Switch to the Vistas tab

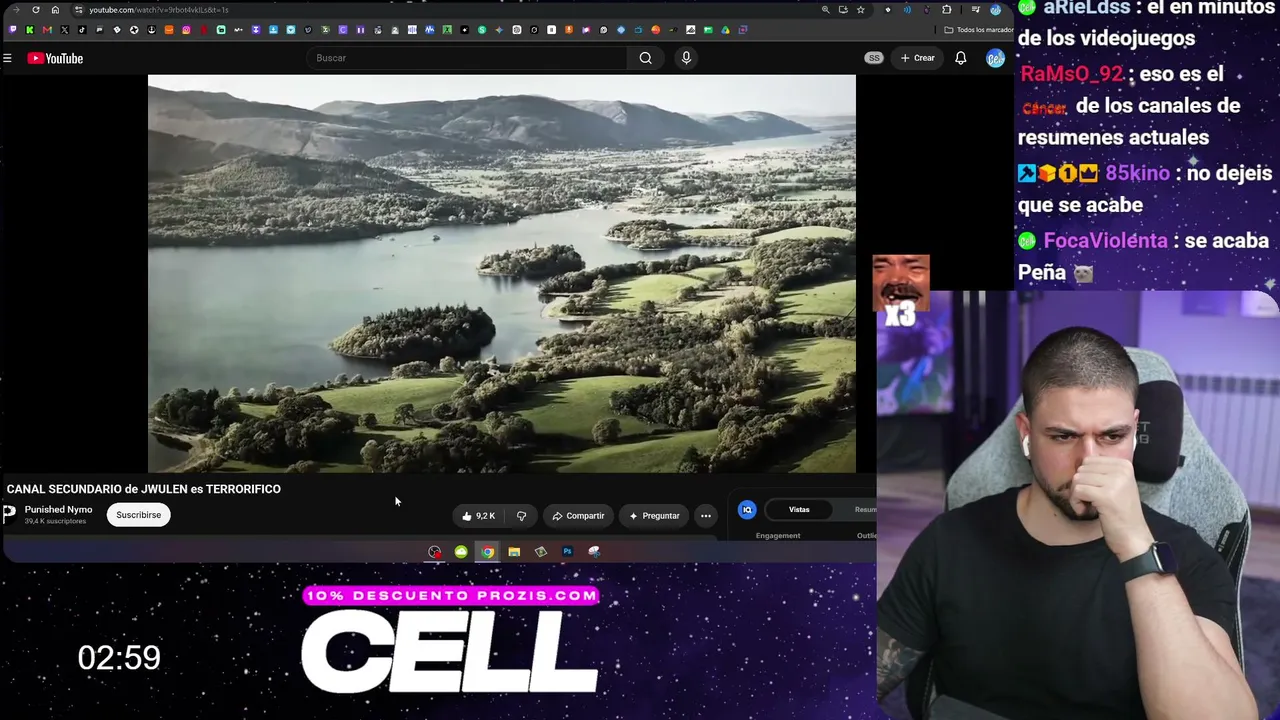click(x=799, y=510)
